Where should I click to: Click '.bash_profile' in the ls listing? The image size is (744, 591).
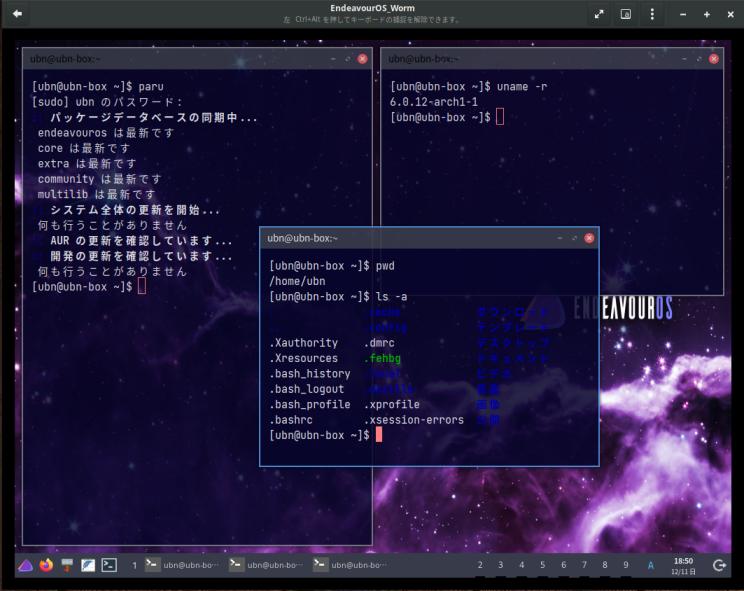pyautogui.click(x=310, y=405)
